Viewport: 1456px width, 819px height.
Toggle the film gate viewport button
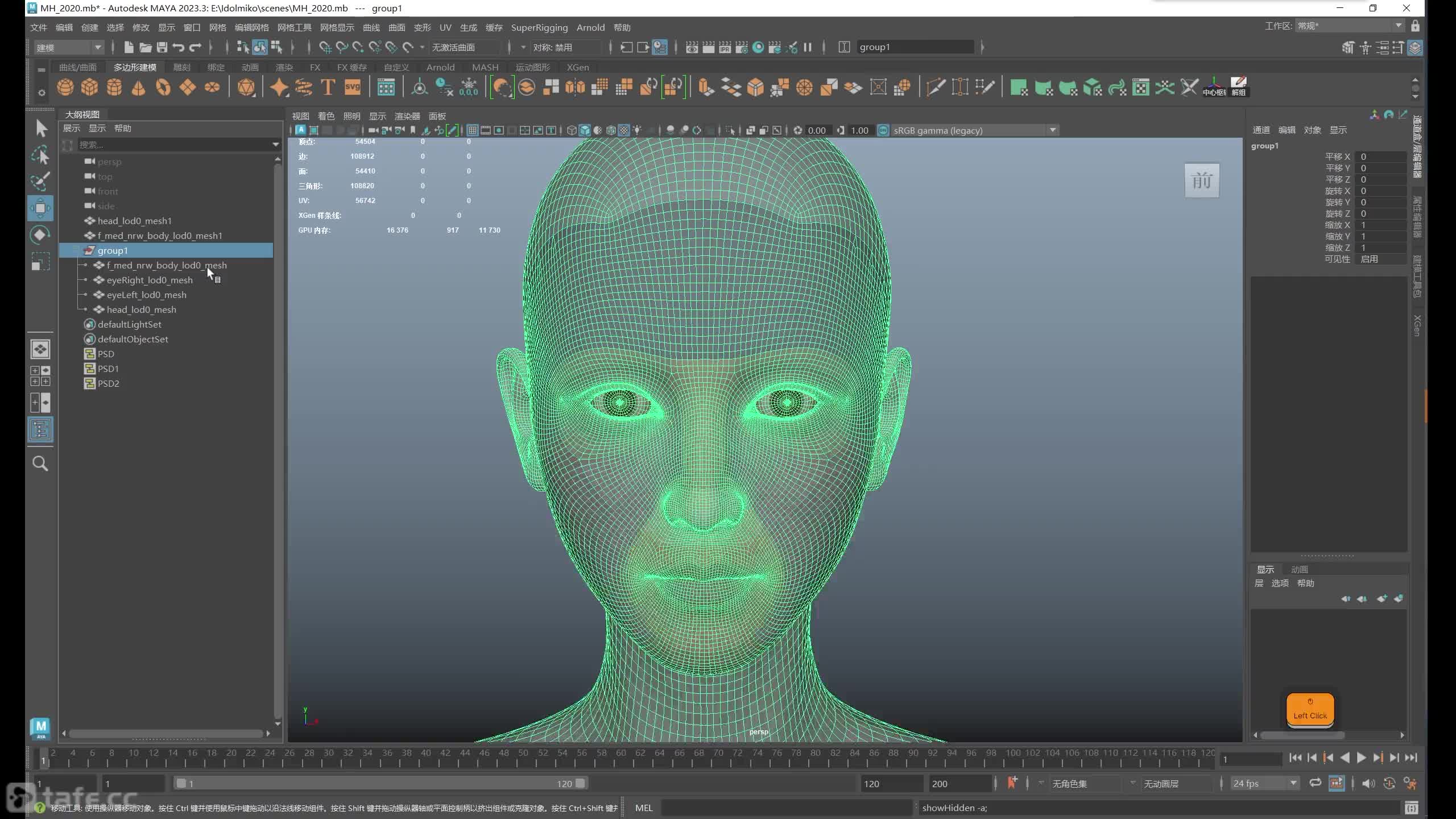click(485, 130)
